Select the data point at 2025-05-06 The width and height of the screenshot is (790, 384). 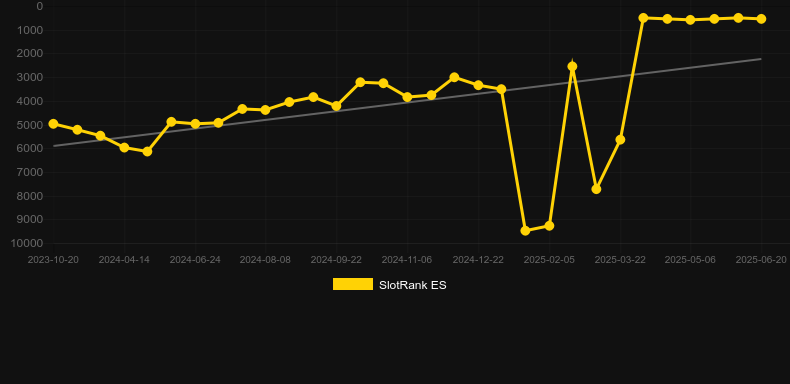click(x=691, y=20)
